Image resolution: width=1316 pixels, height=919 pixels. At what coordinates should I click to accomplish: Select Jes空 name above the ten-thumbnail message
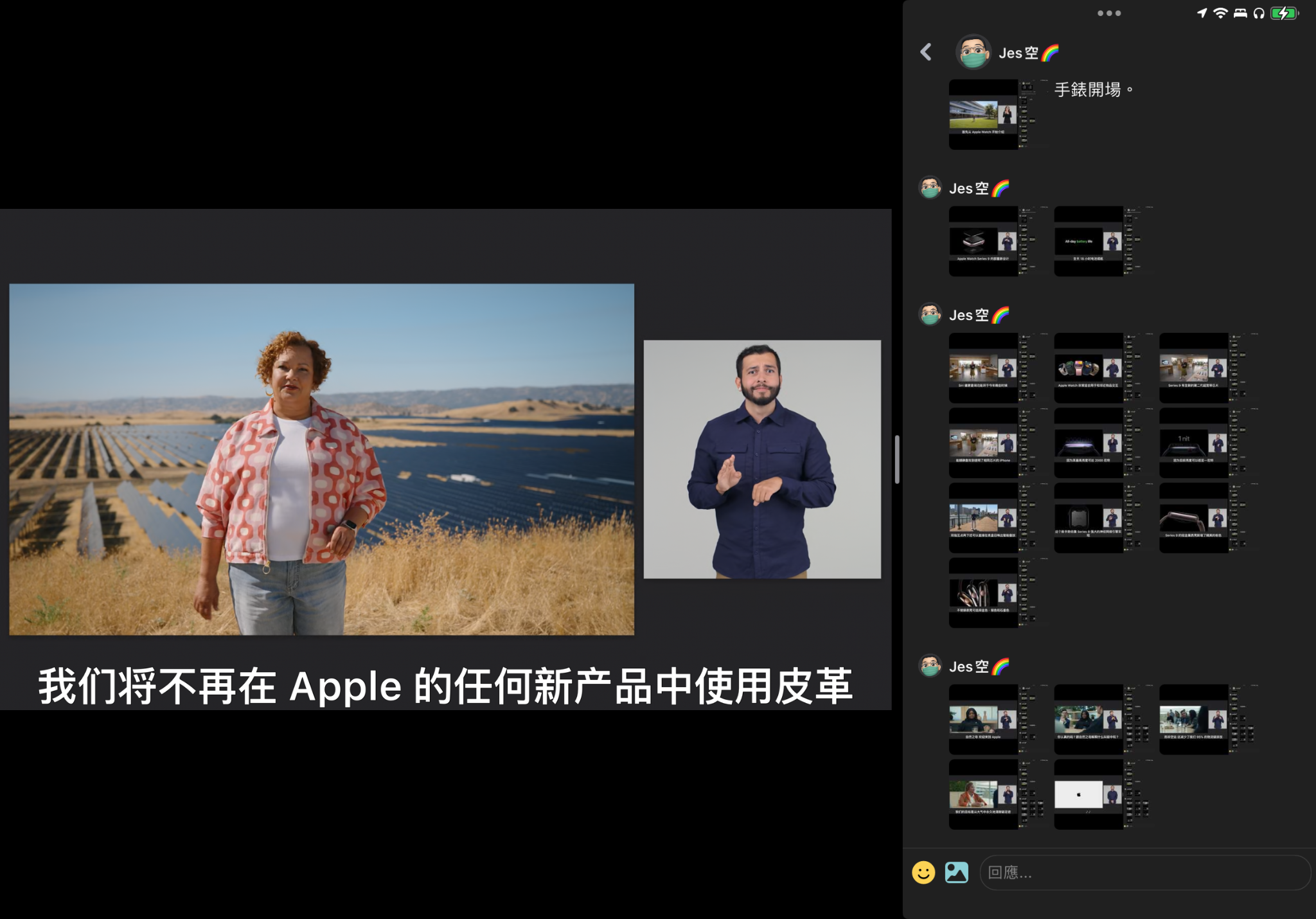tap(979, 315)
